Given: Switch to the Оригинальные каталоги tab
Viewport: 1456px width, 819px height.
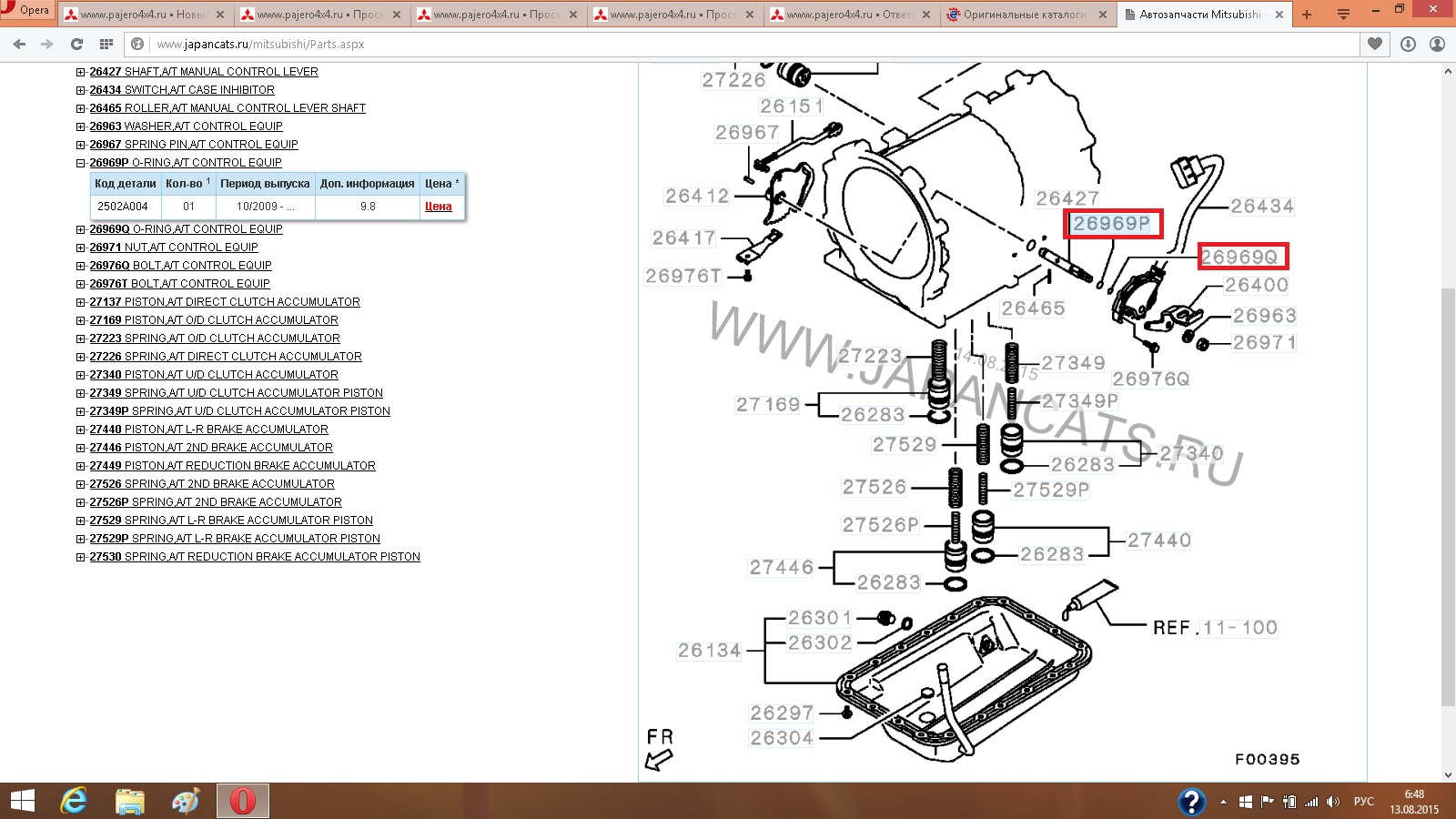Looking at the screenshot, I should pos(1024,15).
